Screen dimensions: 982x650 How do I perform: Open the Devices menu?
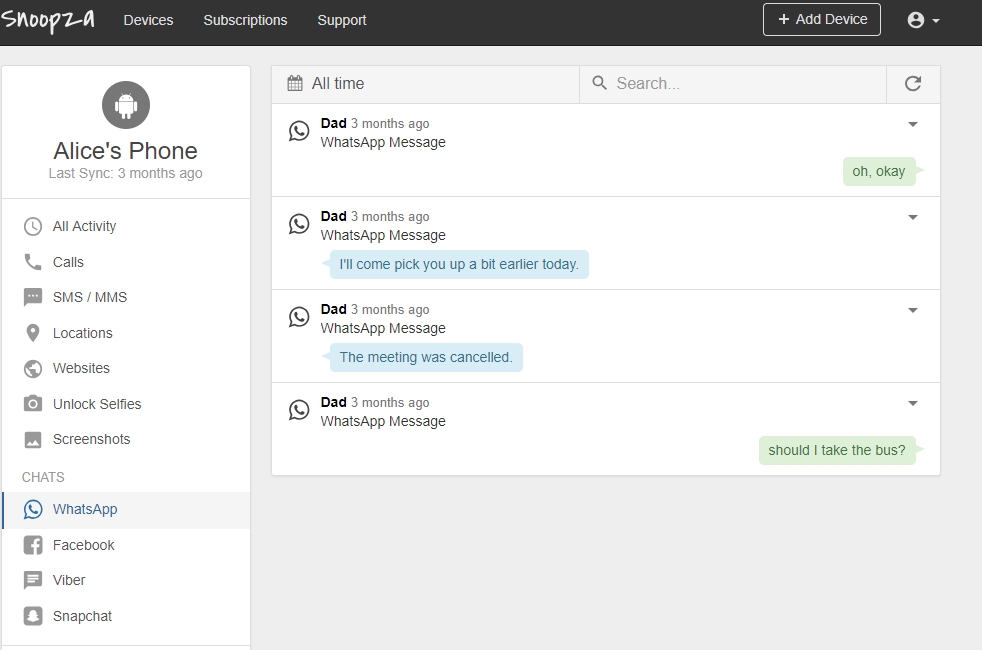(x=148, y=20)
